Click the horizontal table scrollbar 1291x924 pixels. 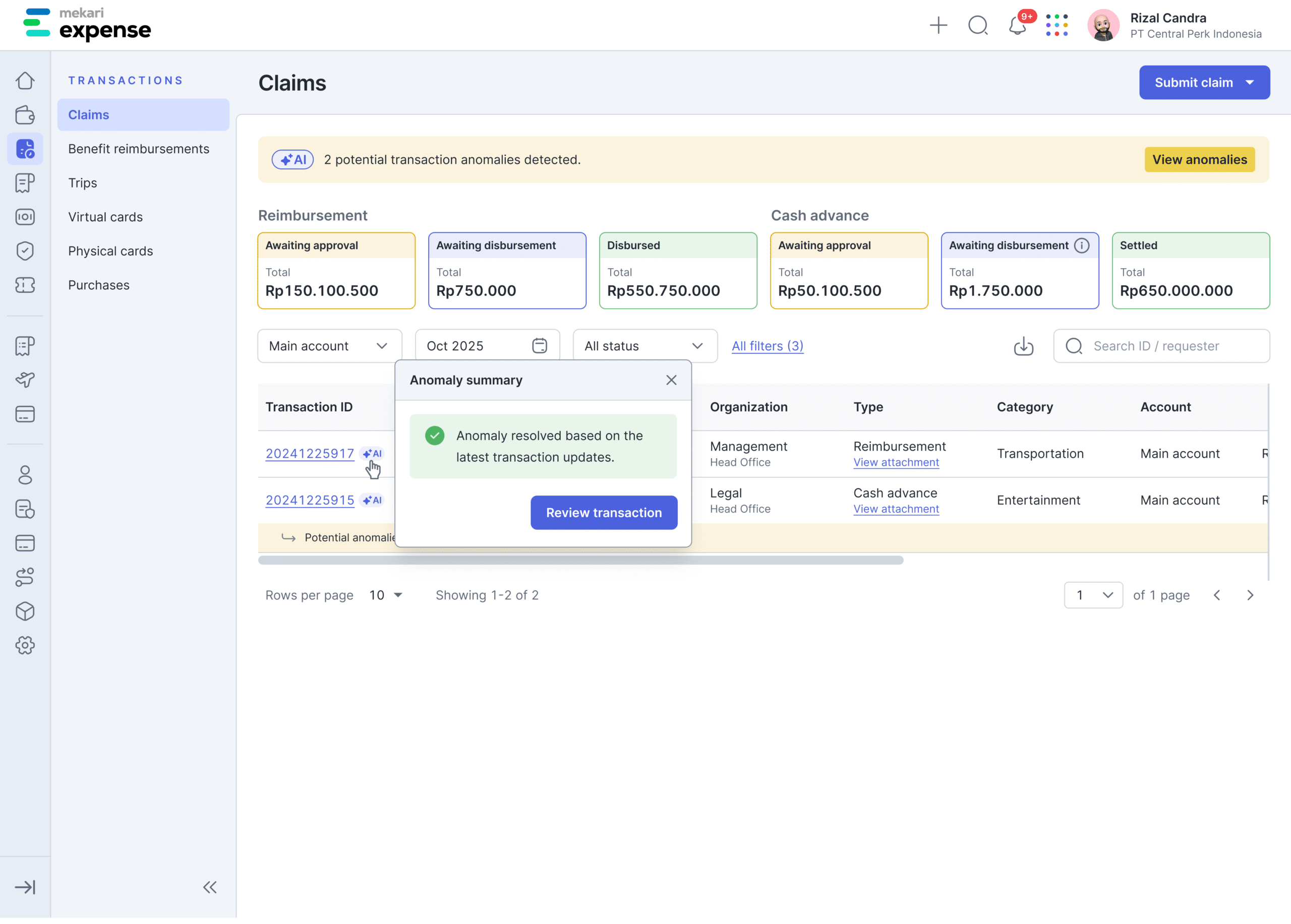pos(580,561)
